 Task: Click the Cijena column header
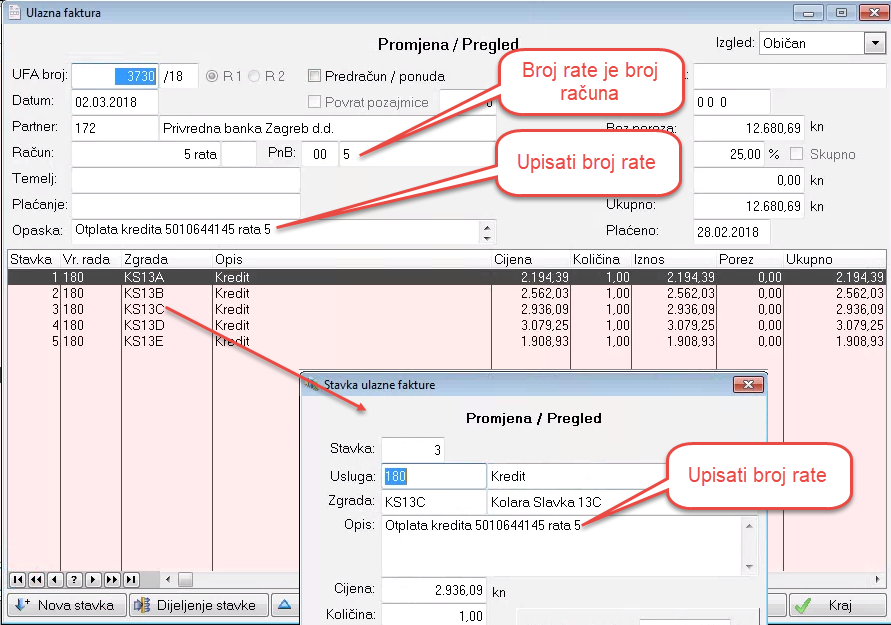coord(531,260)
